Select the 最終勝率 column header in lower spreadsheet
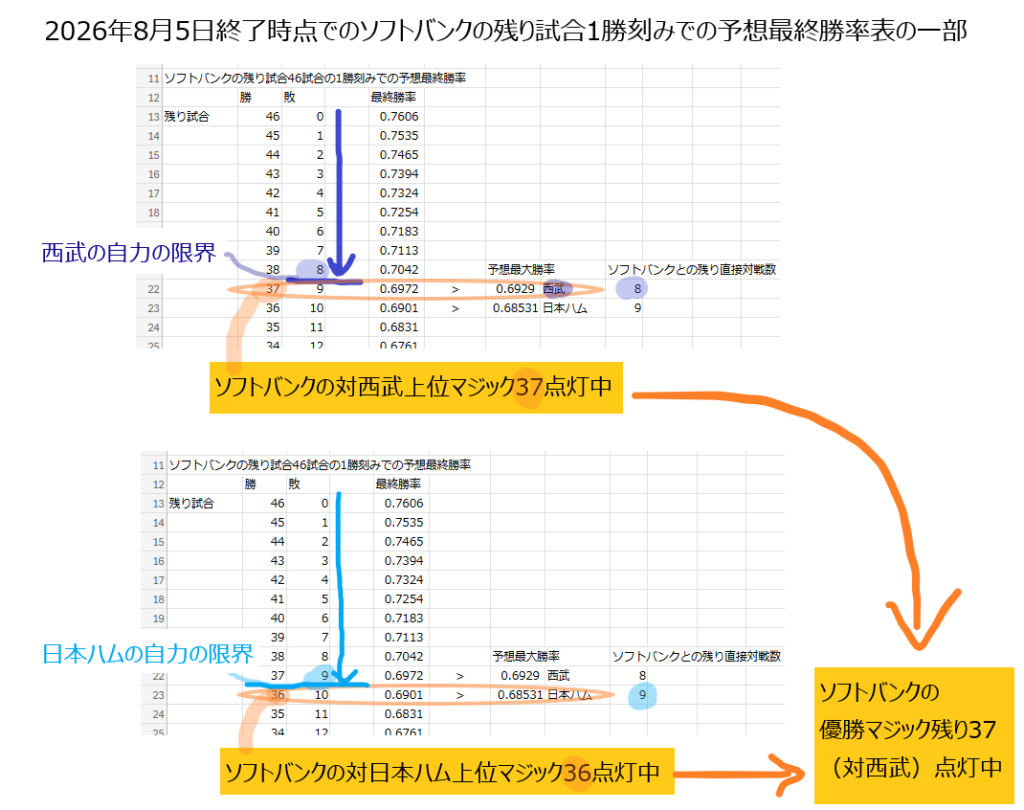This screenshot has height=810, width=1024. pos(398,484)
